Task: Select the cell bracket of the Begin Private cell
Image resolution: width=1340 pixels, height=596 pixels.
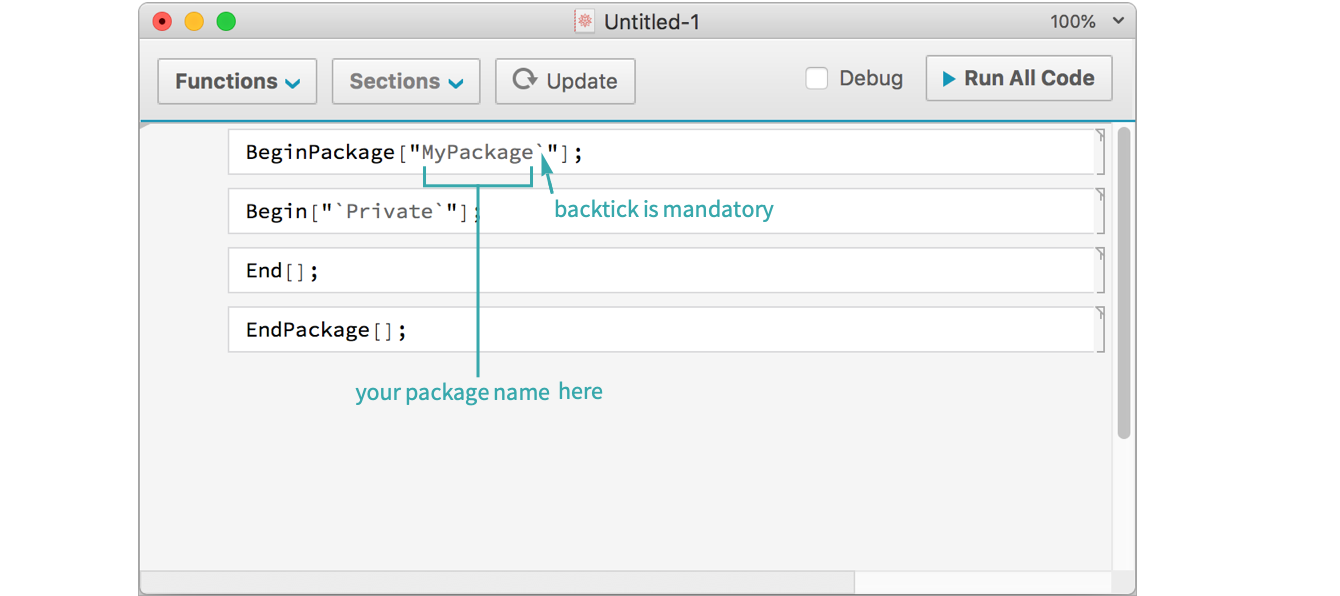Action: [x=1101, y=211]
